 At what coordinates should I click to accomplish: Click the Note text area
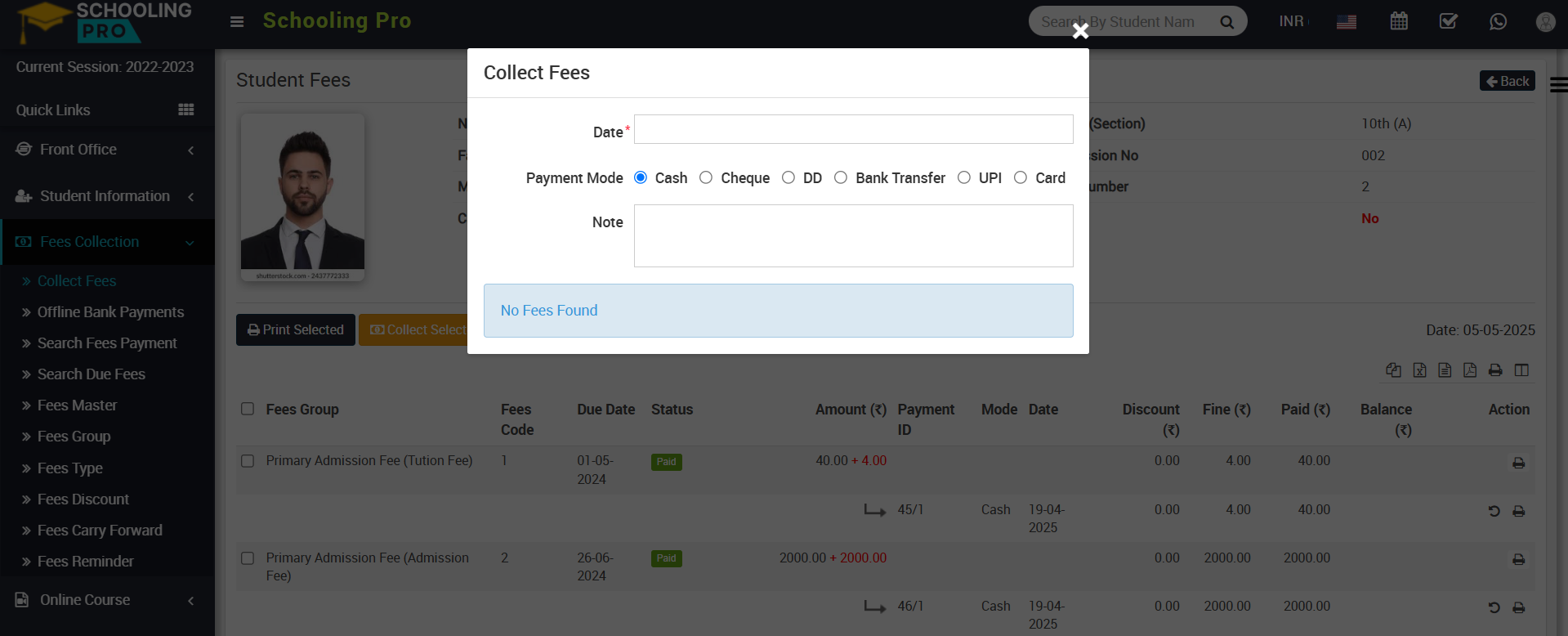point(854,235)
